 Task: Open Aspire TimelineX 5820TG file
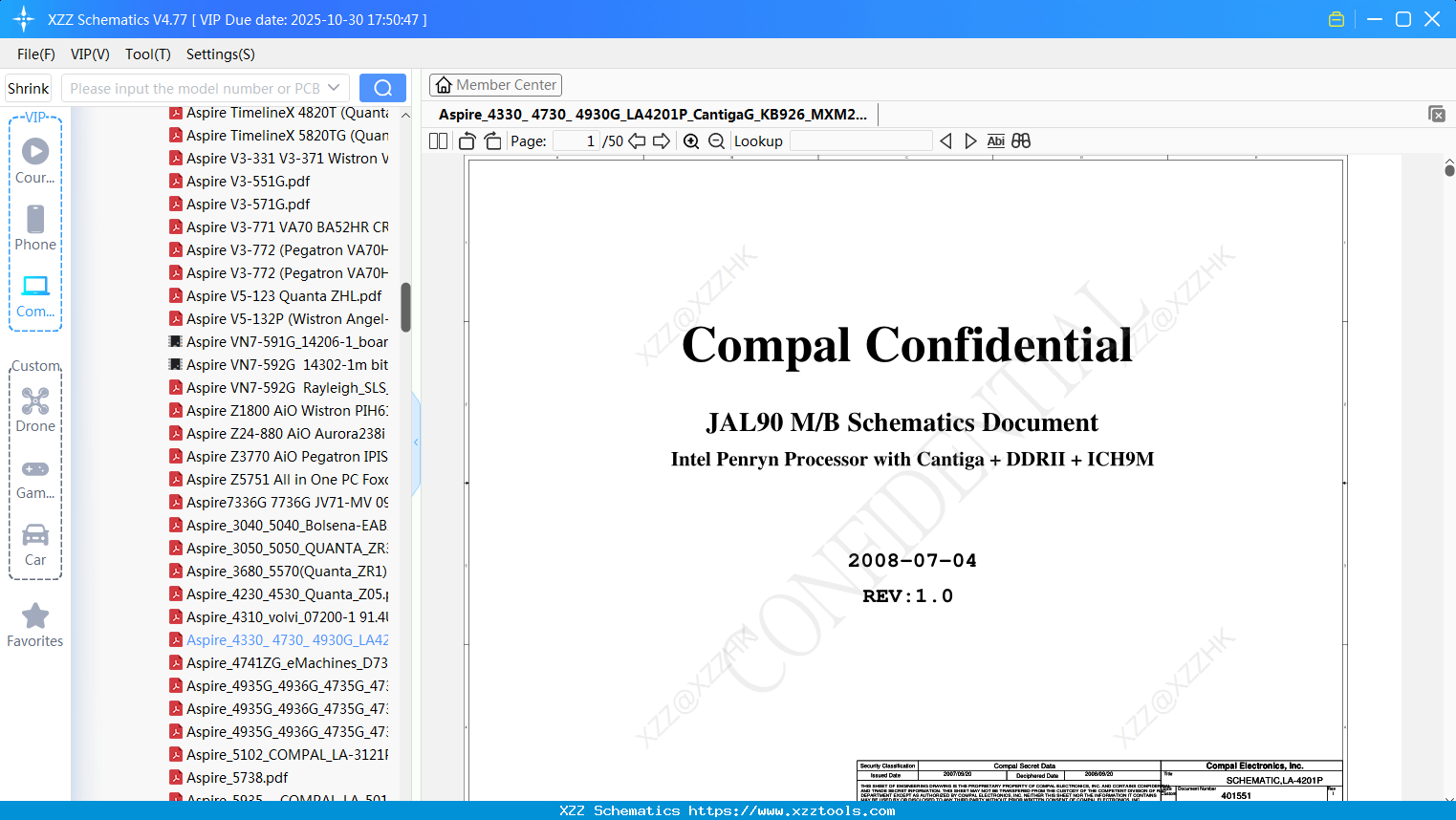click(x=279, y=136)
